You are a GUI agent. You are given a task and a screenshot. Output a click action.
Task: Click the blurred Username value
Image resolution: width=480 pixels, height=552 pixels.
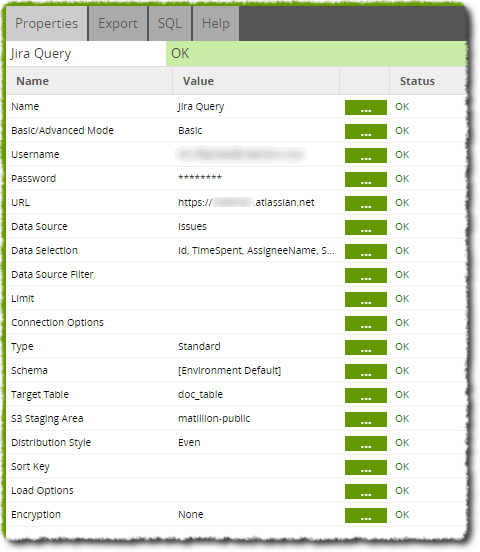click(x=241, y=154)
